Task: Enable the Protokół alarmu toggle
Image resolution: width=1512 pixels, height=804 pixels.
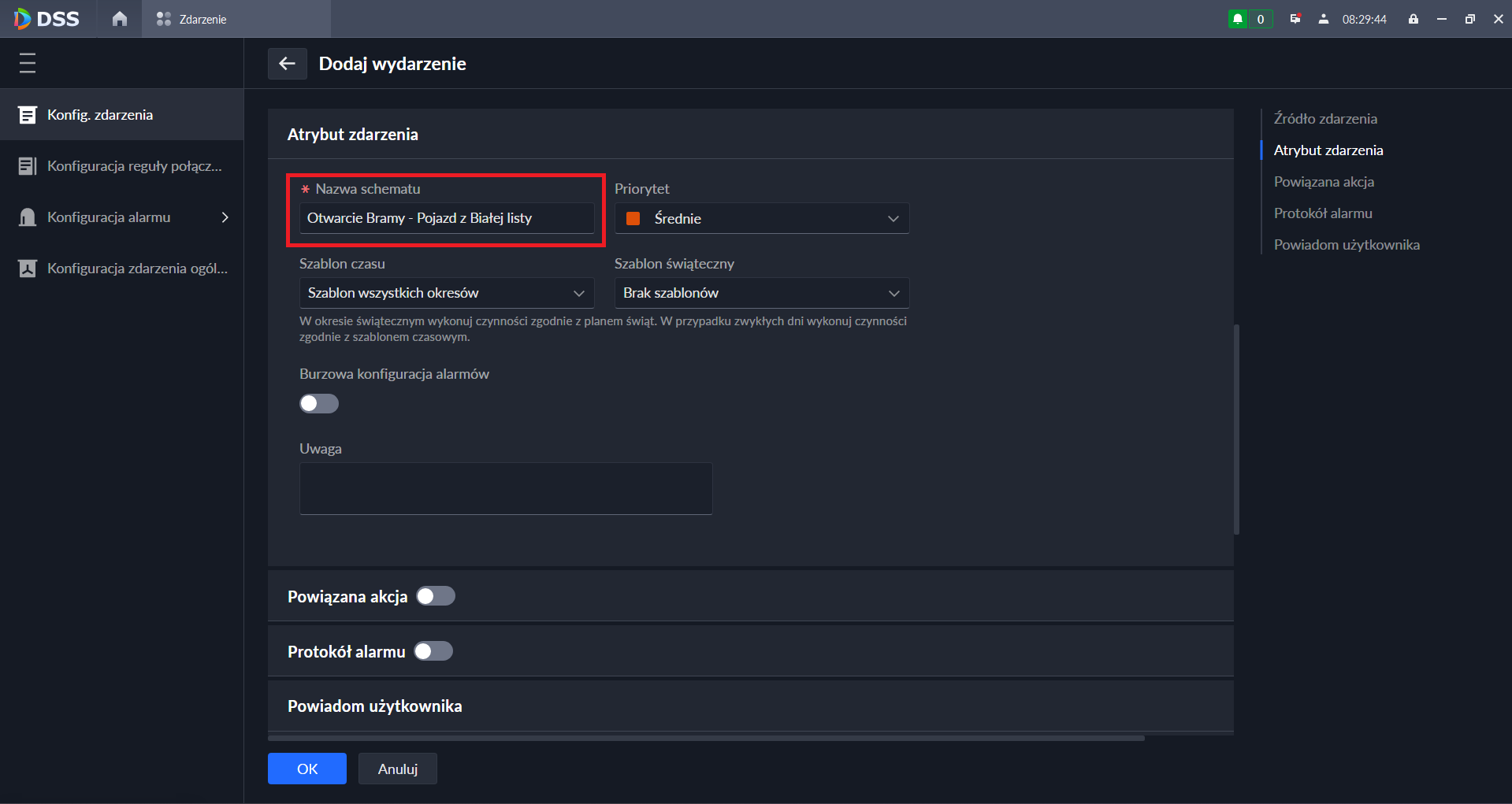Action: [x=433, y=651]
